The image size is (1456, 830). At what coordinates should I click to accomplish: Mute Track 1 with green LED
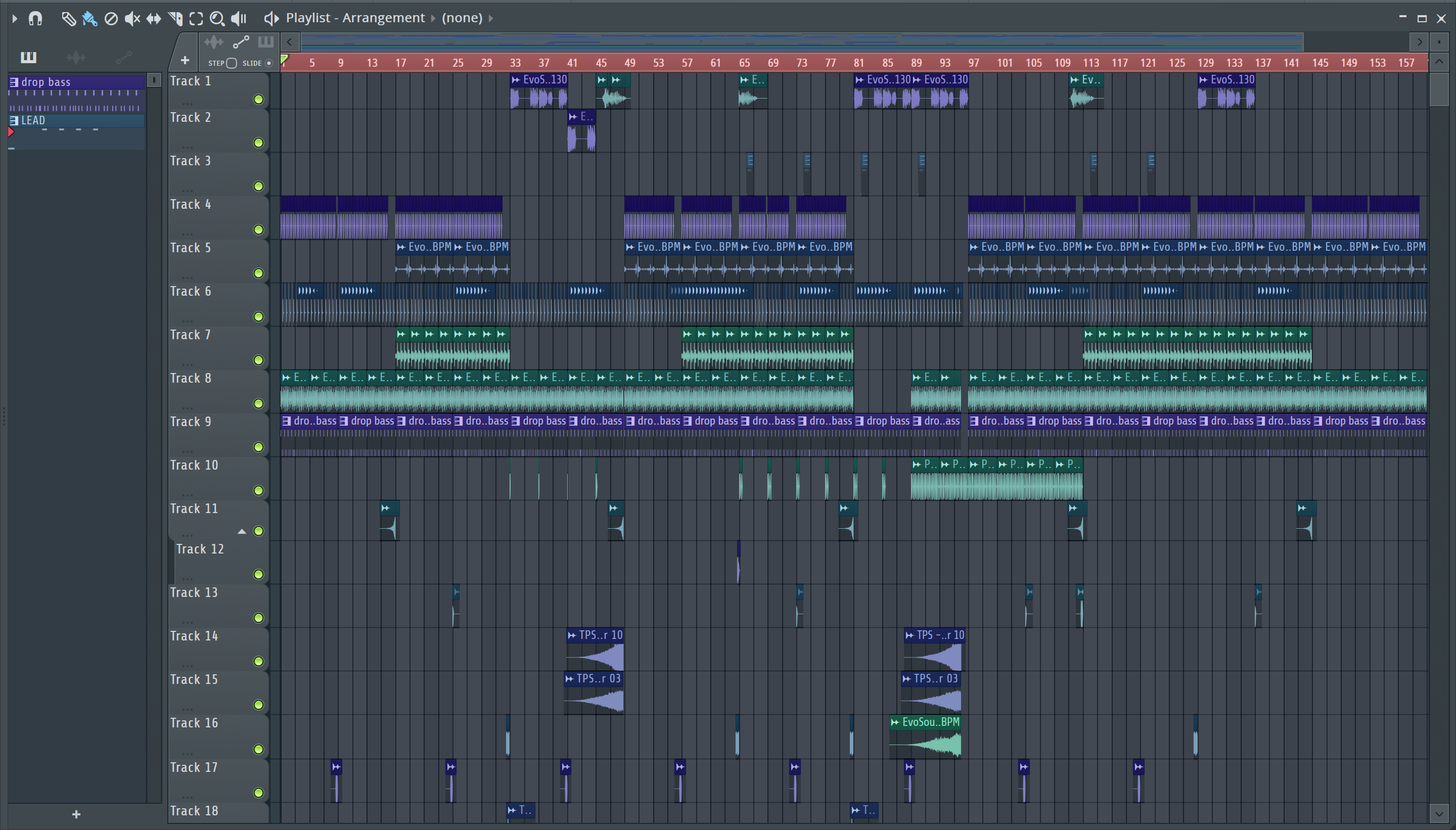click(258, 100)
